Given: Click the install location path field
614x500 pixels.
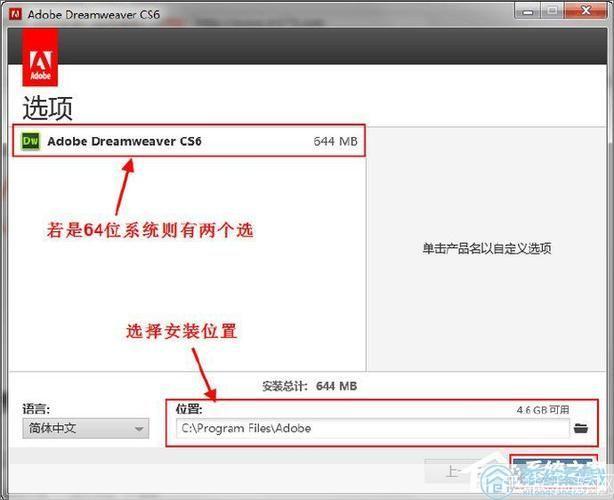Looking at the screenshot, I should (x=372, y=428).
